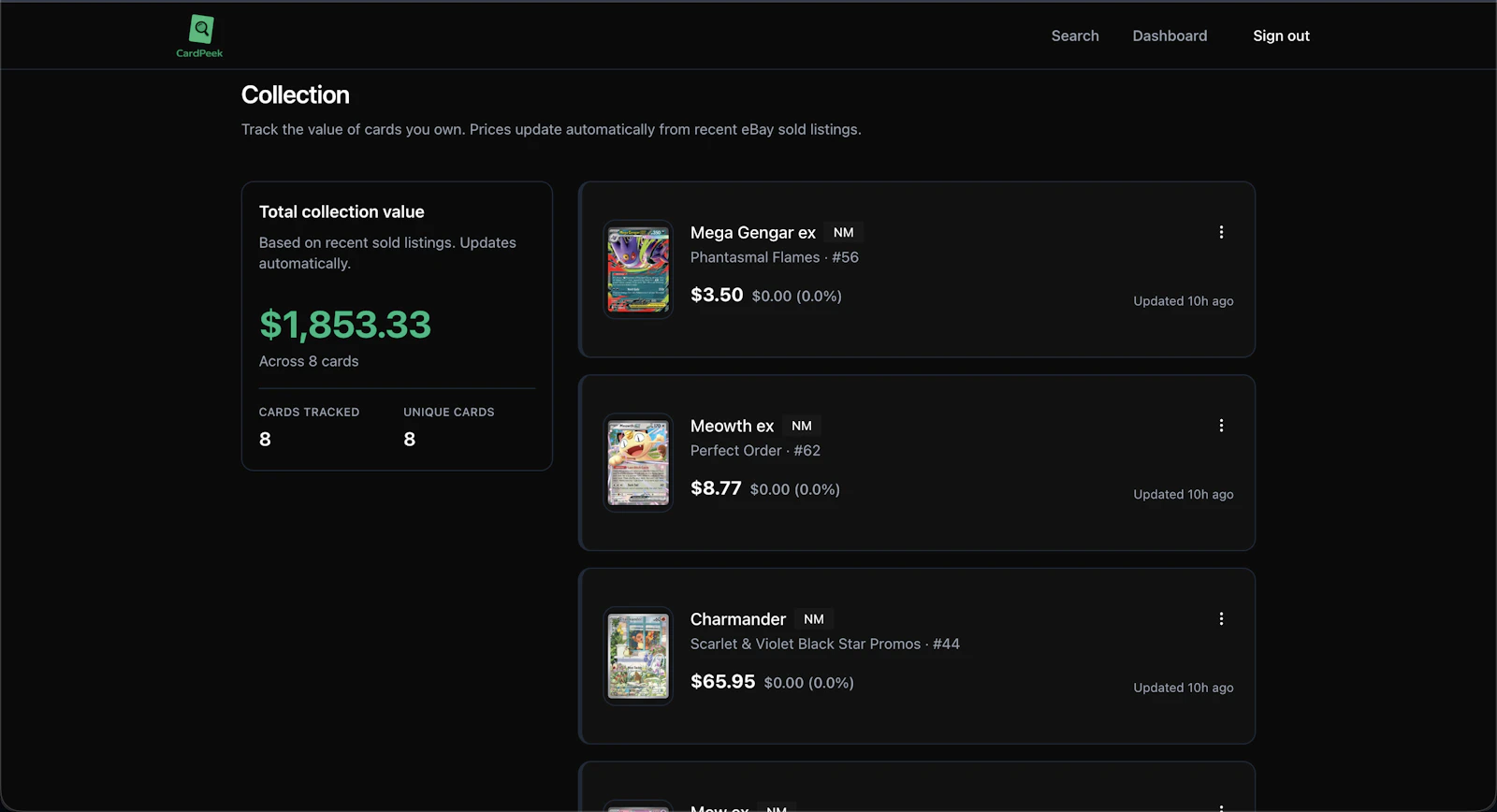The image size is (1497, 812).
Task: Click 'Updated 10h ago' on Mega Gengar ex
Action: pos(1184,301)
